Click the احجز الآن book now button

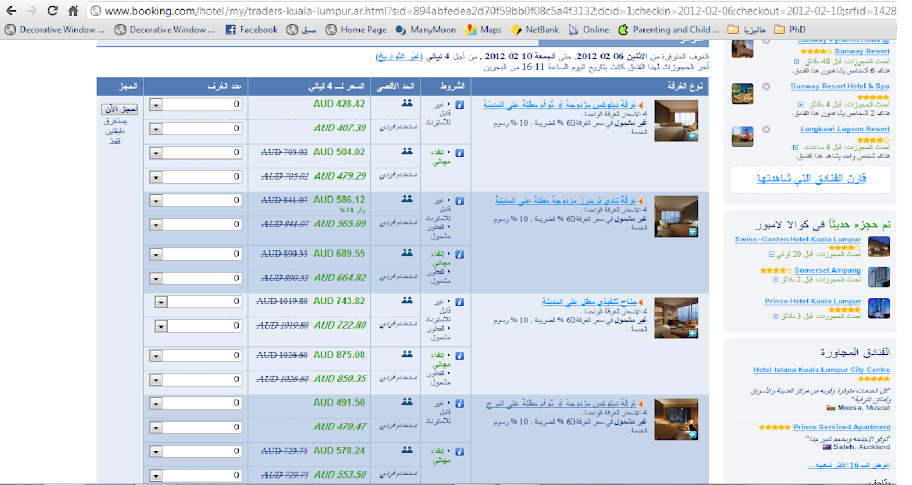coord(119,109)
